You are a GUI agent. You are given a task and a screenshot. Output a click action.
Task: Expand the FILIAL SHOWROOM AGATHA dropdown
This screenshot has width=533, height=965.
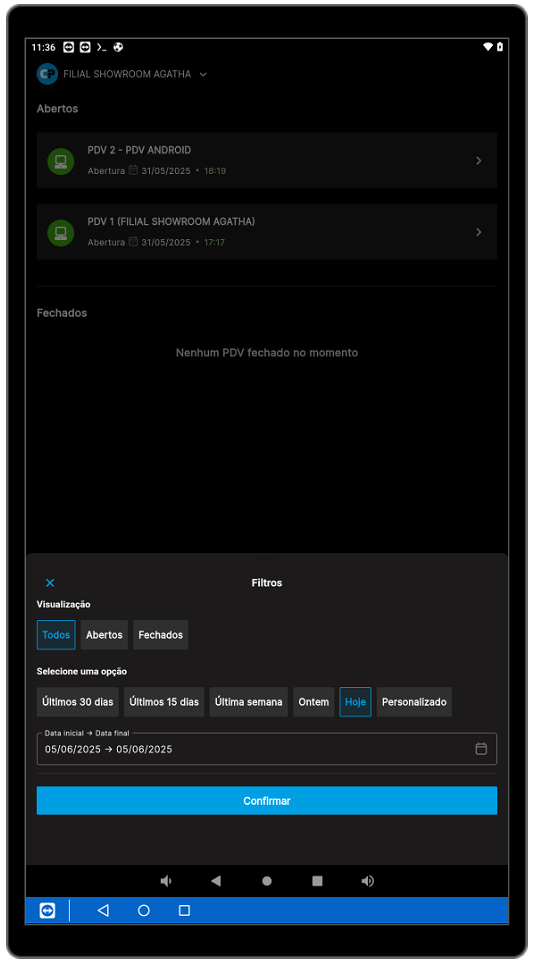point(203,74)
